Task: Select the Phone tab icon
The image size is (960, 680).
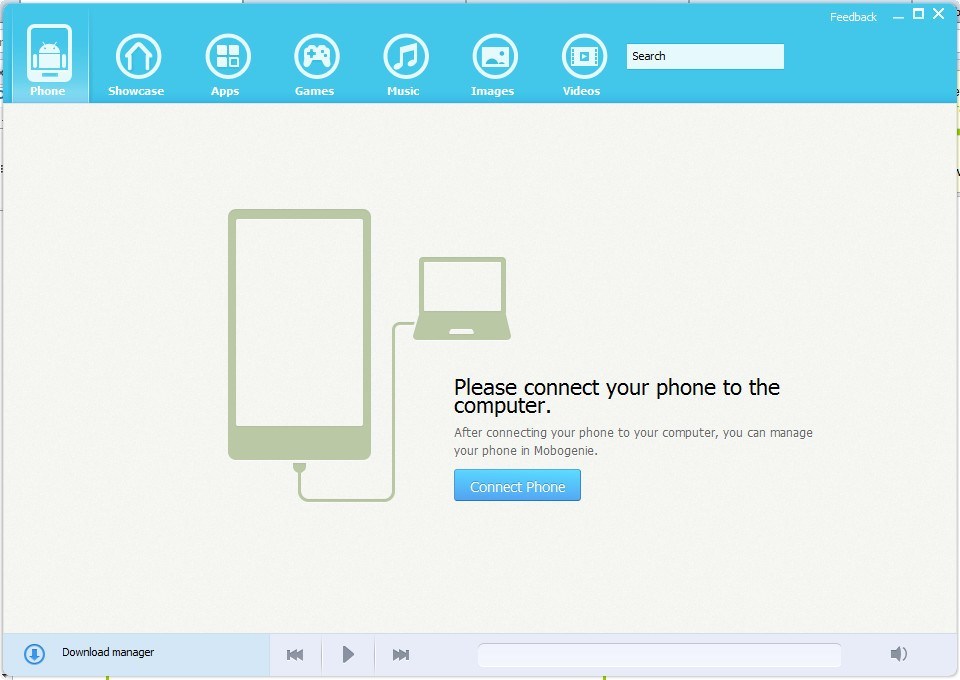Action: click(x=48, y=55)
